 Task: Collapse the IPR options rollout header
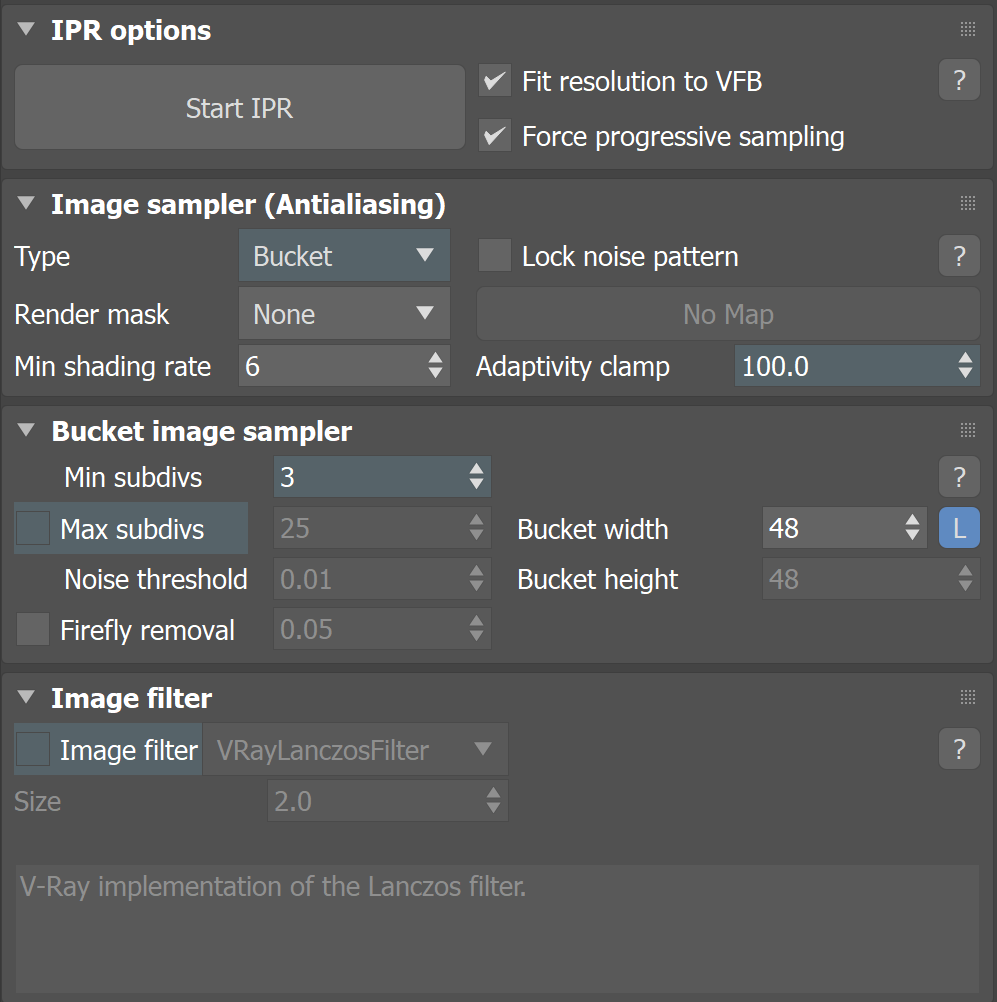[x=26, y=29]
